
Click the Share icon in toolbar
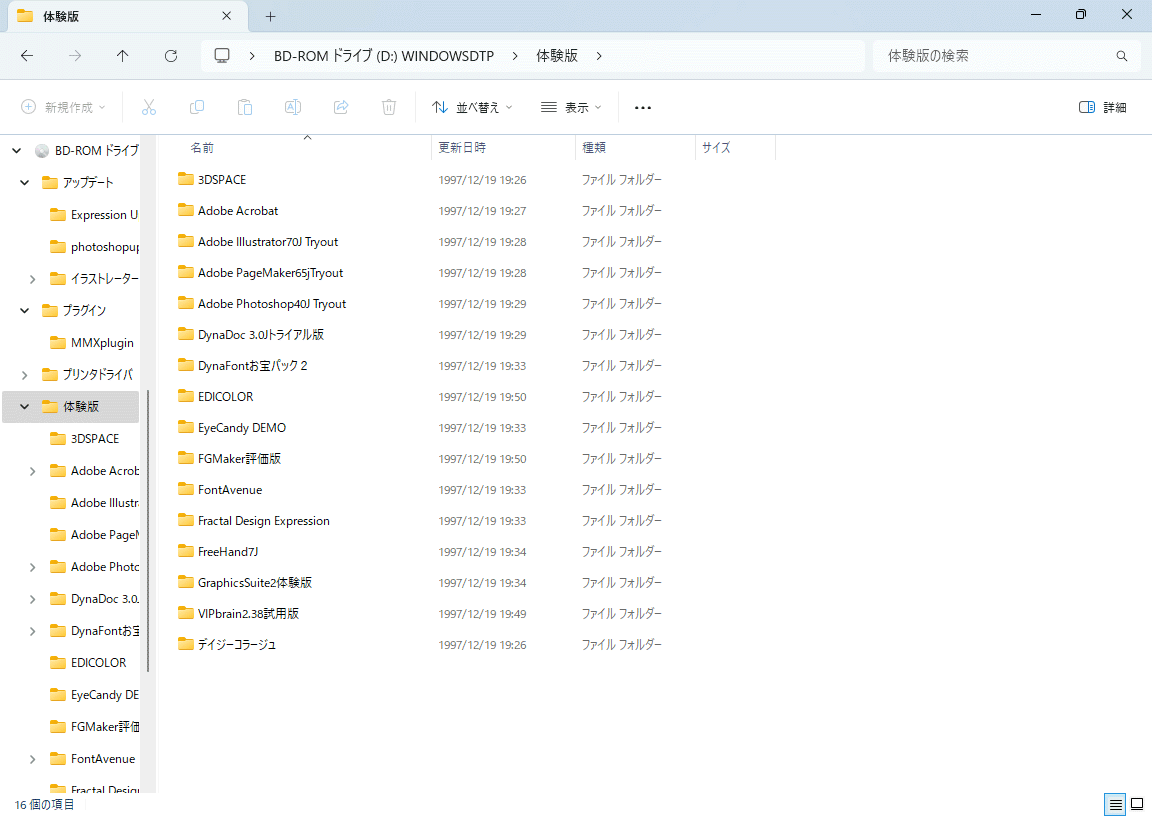pos(341,107)
